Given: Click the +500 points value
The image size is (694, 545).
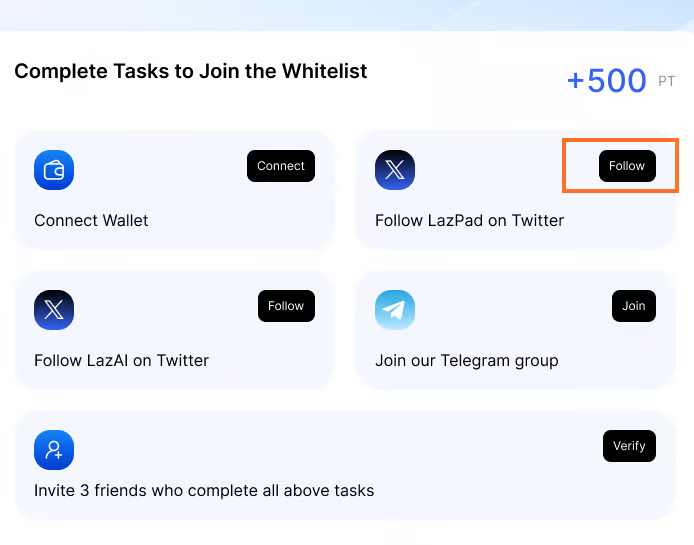Looking at the screenshot, I should [606, 80].
